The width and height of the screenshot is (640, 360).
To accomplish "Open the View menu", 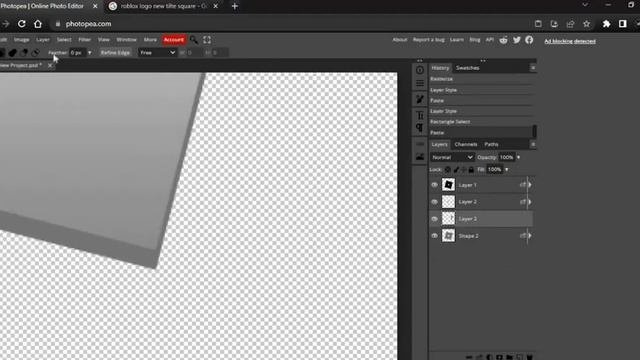I will [x=104, y=40].
